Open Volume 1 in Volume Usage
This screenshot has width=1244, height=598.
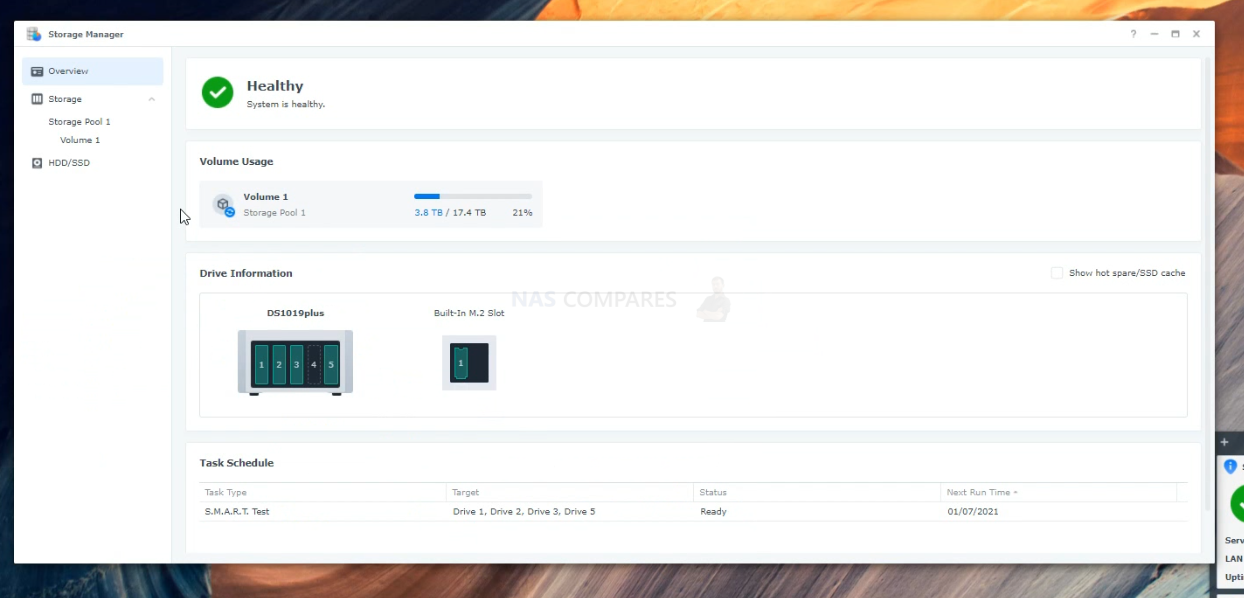(x=371, y=204)
